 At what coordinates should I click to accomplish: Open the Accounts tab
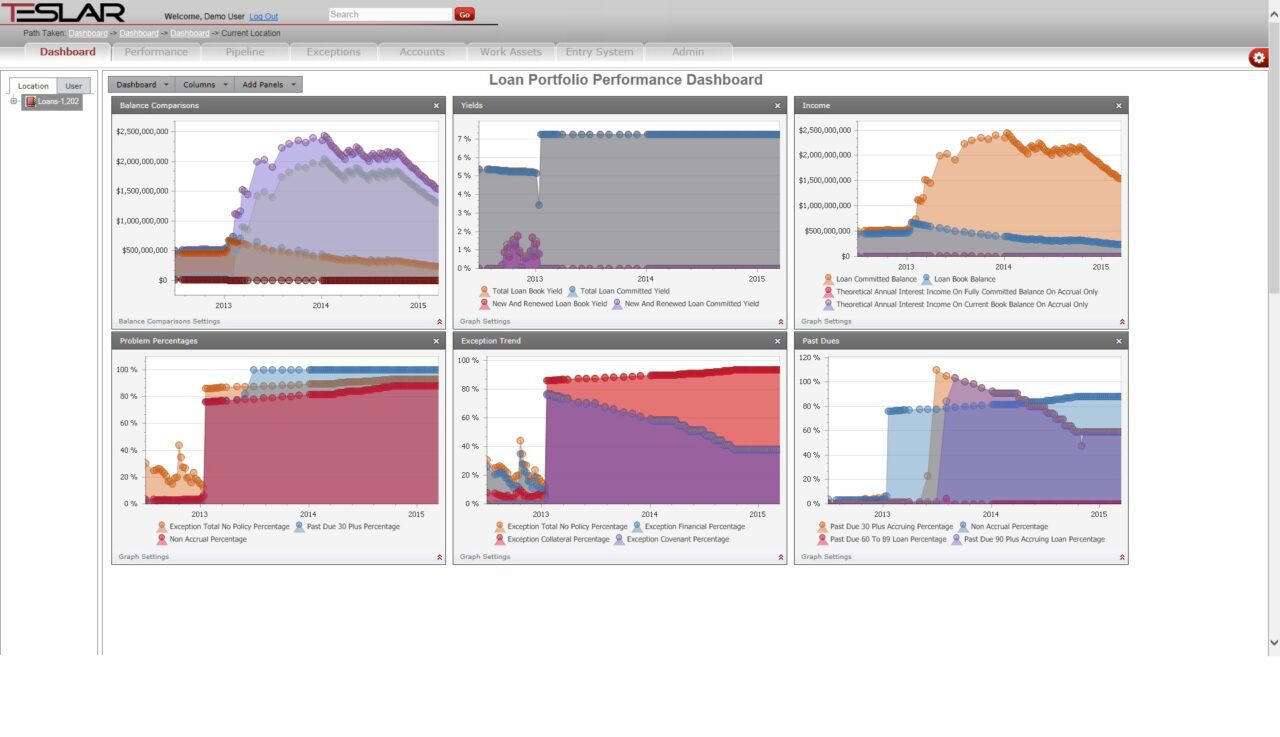[x=422, y=52]
